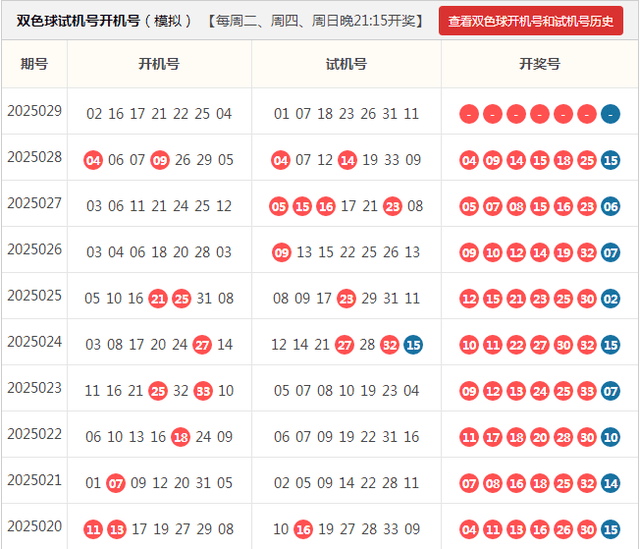Click 开机号 numbers 03 04 06 18 20 28 03

coord(159,252)
